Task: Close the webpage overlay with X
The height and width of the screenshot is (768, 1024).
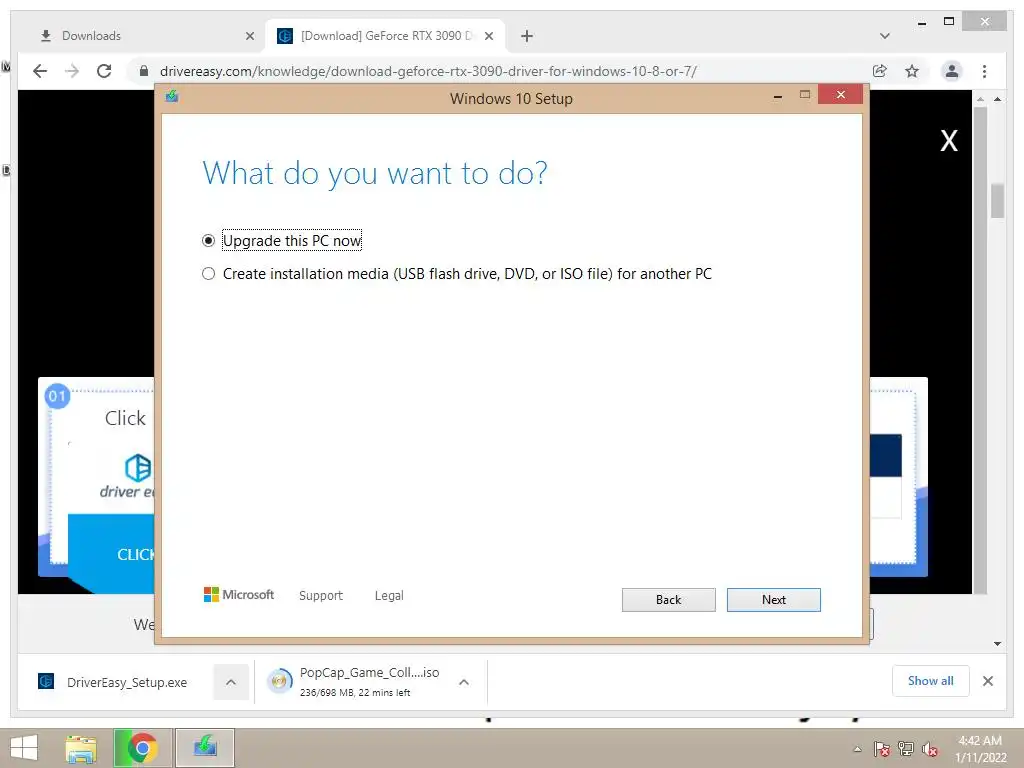Action: 949,140
